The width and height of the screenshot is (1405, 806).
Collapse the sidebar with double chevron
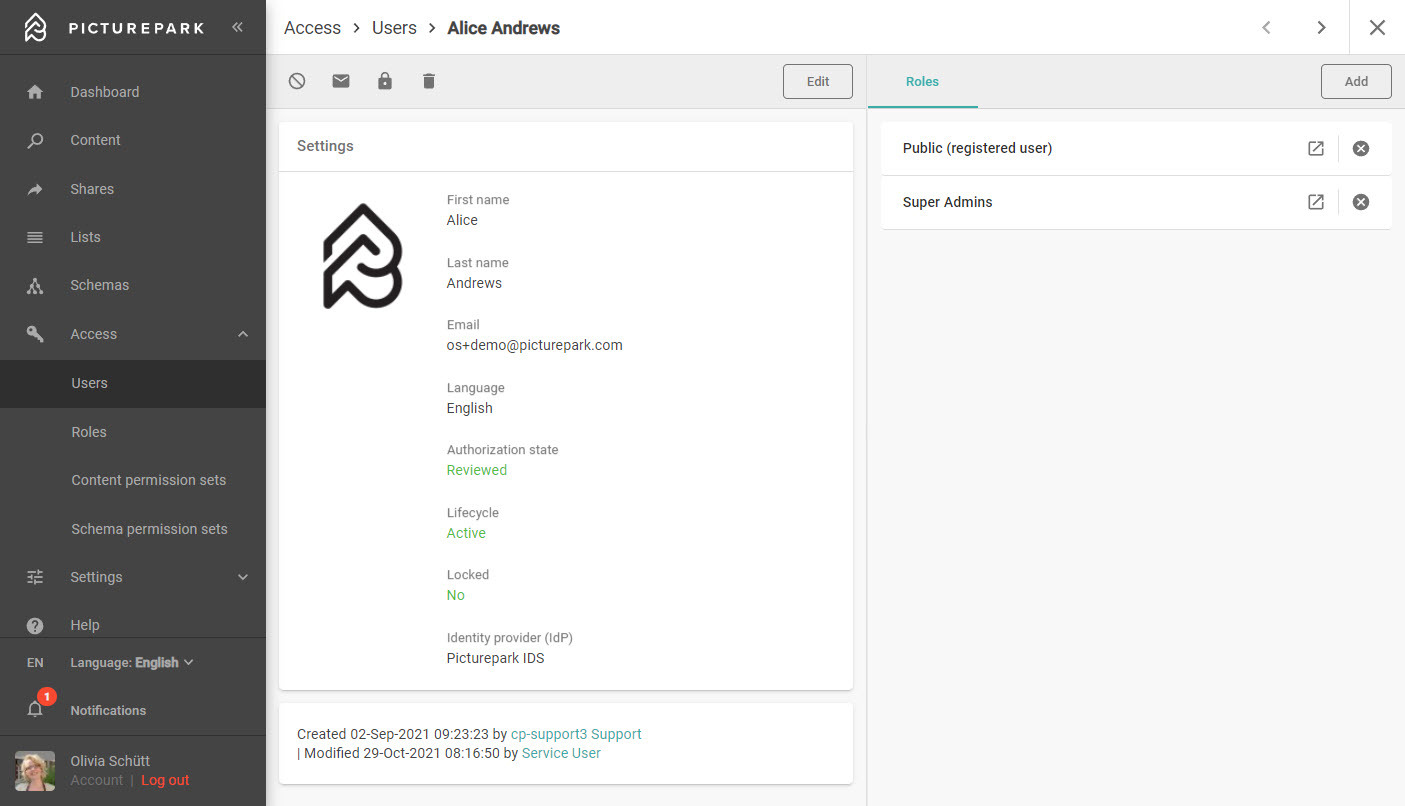click(x=237, y=27)
